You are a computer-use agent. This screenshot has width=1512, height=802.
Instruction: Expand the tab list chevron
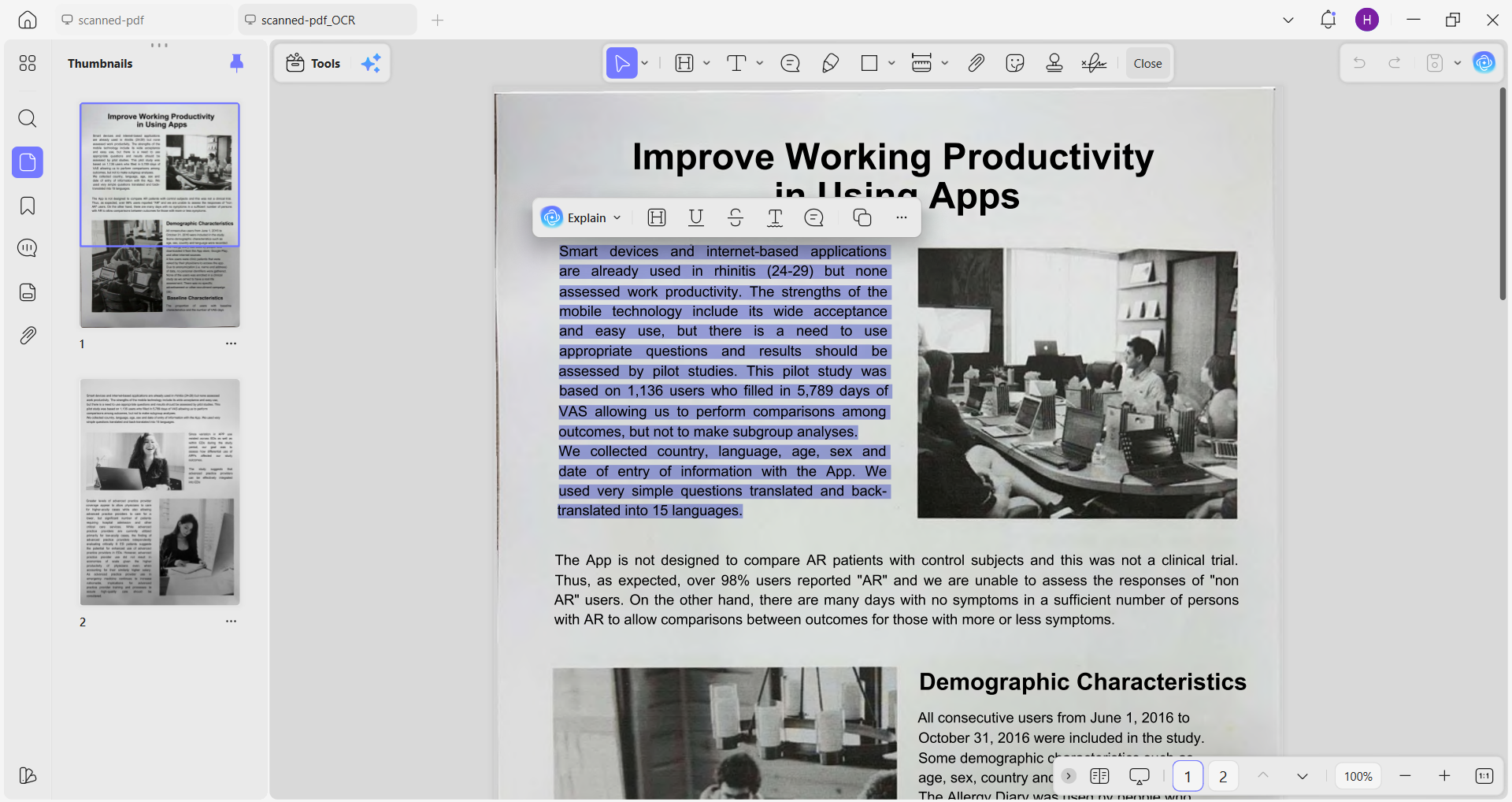[x=1288, y=20]
